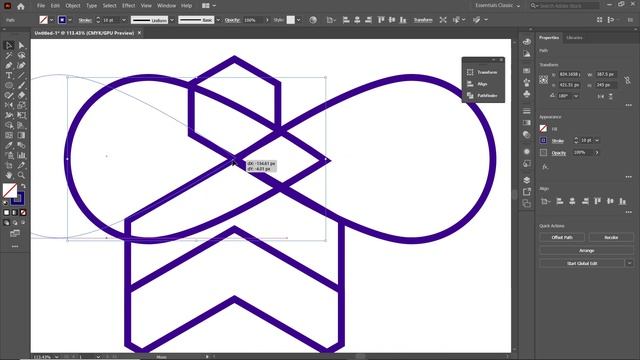Click reference point grid in Transform
The image size is (640, 360).
[543, 80]
